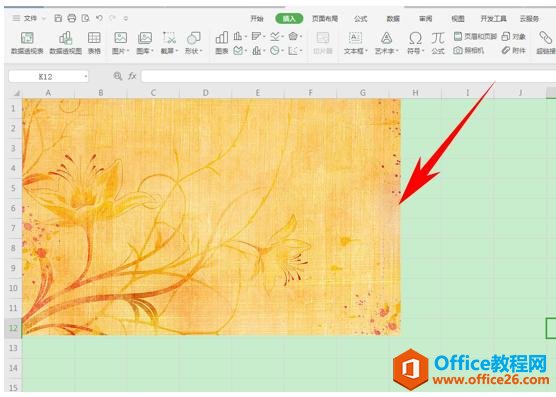Switch to the 视图 tab
556x397 pixels.
[458, 18]
